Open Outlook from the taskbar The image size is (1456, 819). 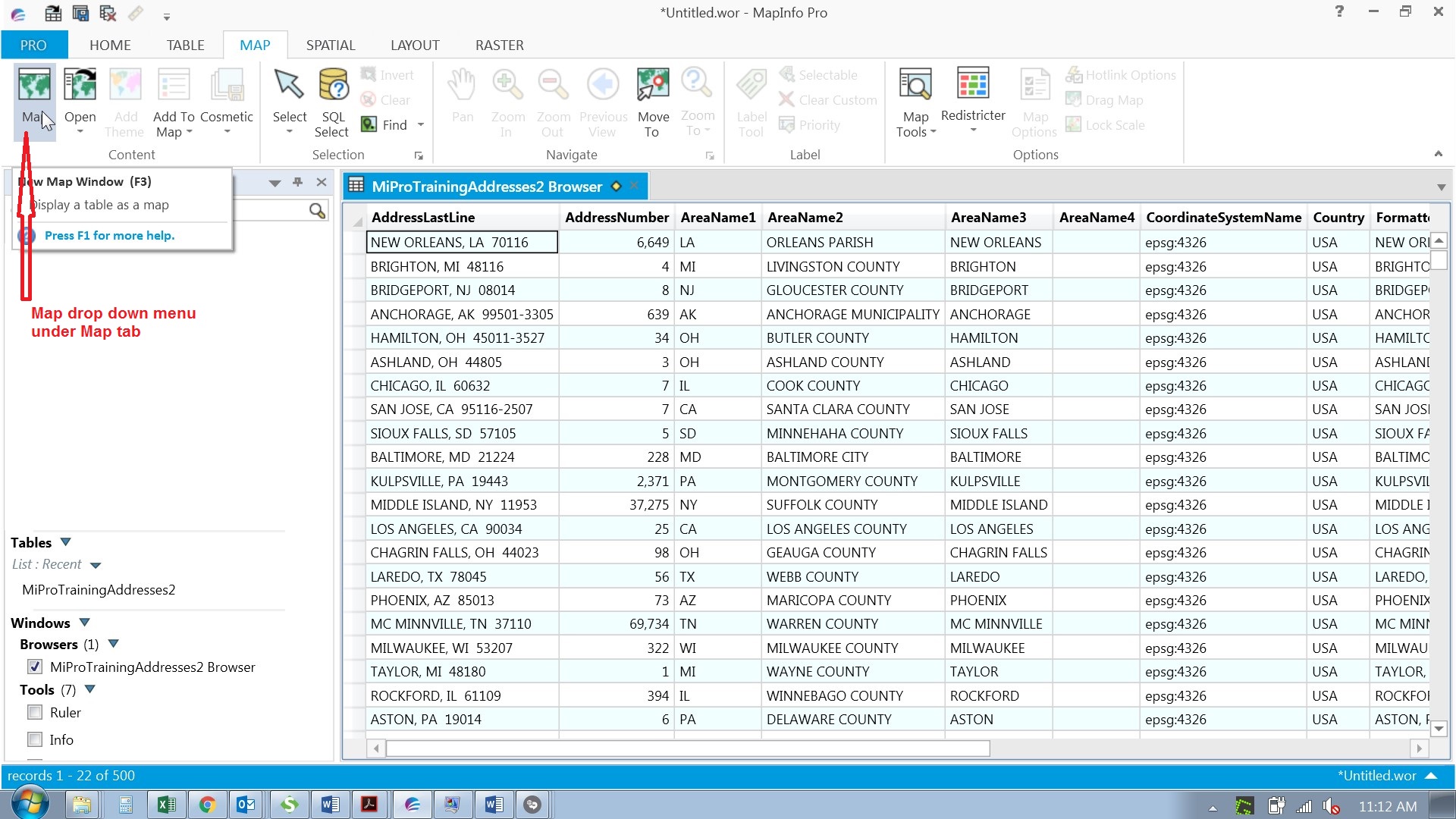246,805
